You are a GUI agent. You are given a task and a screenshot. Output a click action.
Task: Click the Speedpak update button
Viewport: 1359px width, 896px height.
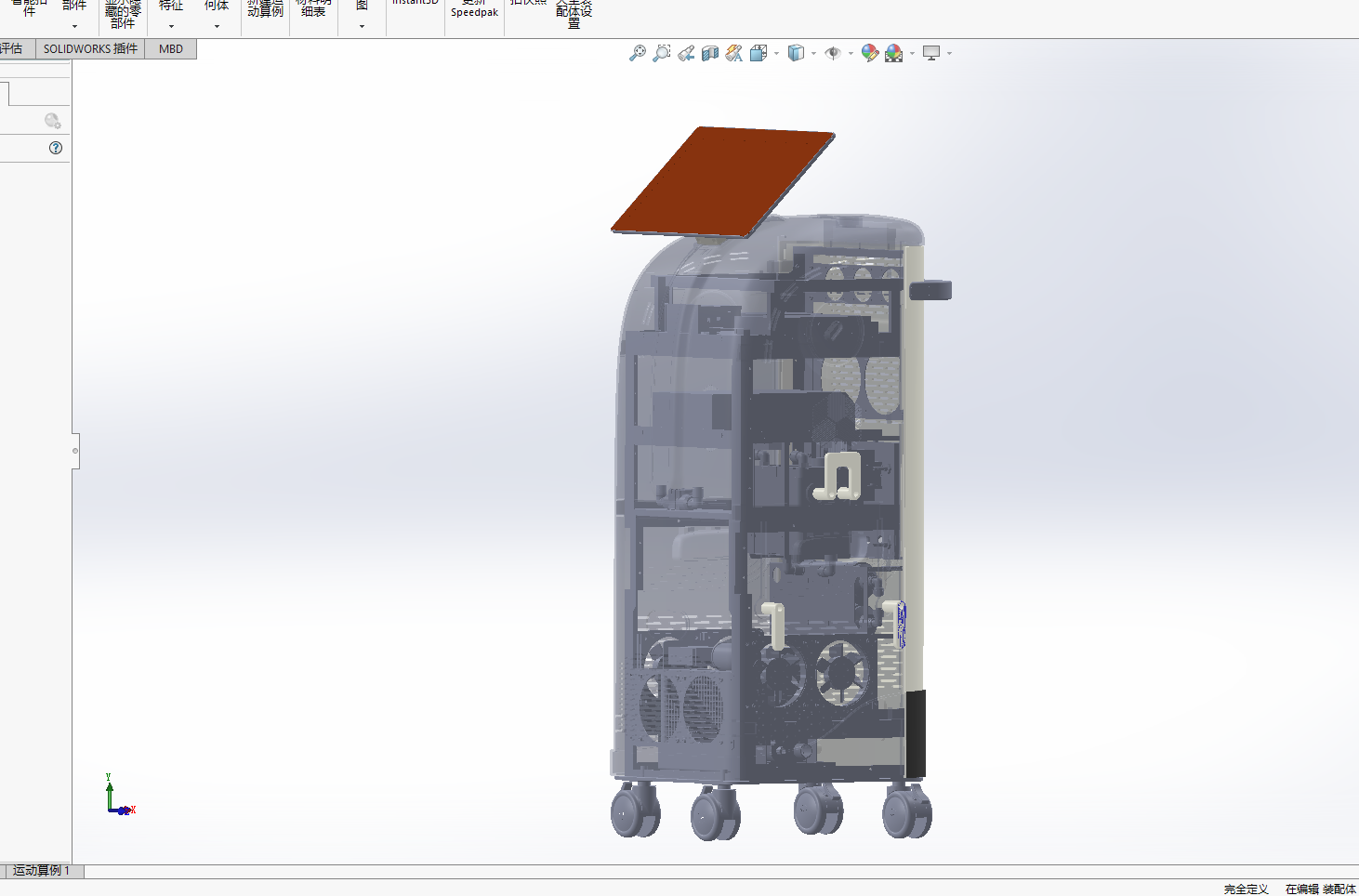pos(474,11)
